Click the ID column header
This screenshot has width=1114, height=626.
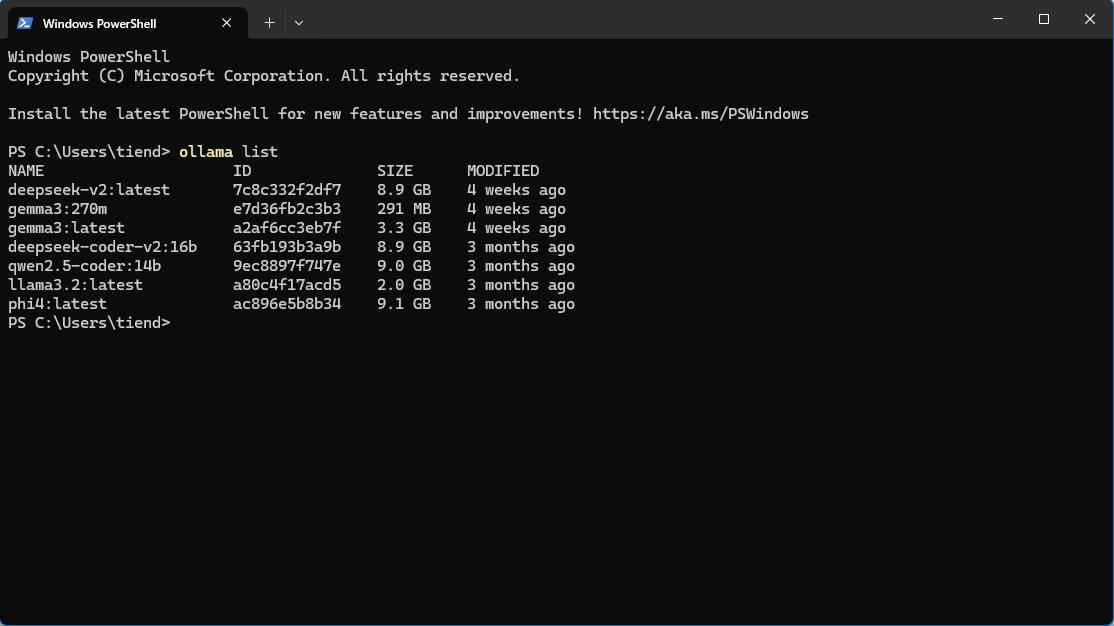[x=242, y=171]
